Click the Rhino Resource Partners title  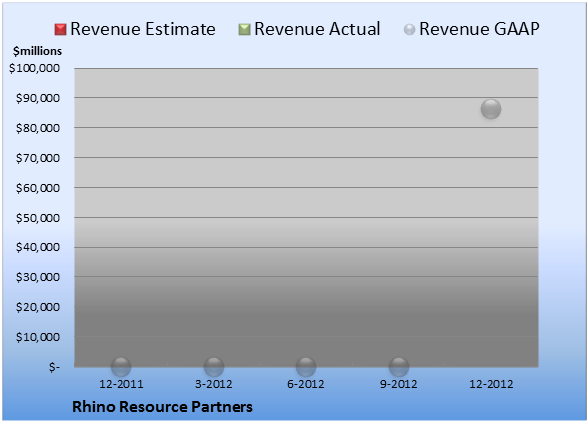[x=162, y=407]
